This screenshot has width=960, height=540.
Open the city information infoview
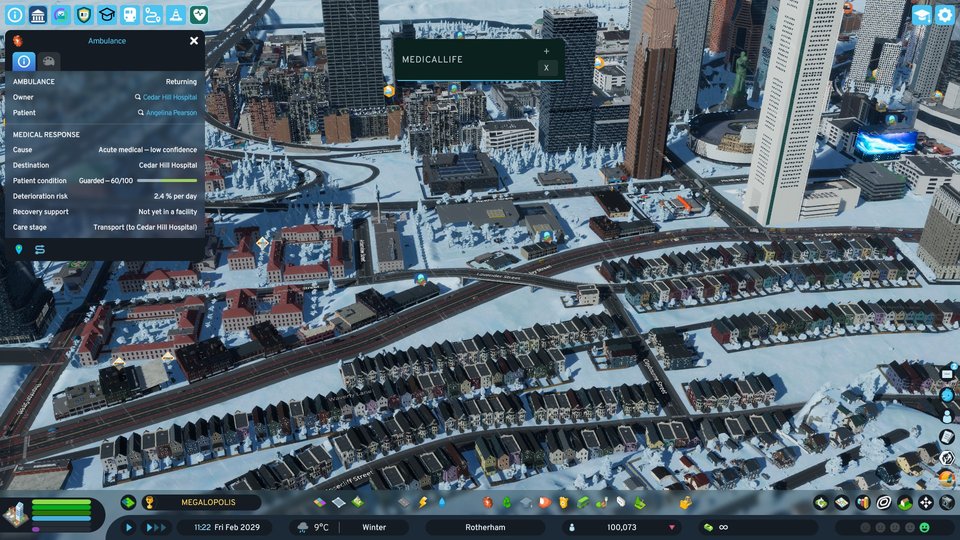(15, 14)
